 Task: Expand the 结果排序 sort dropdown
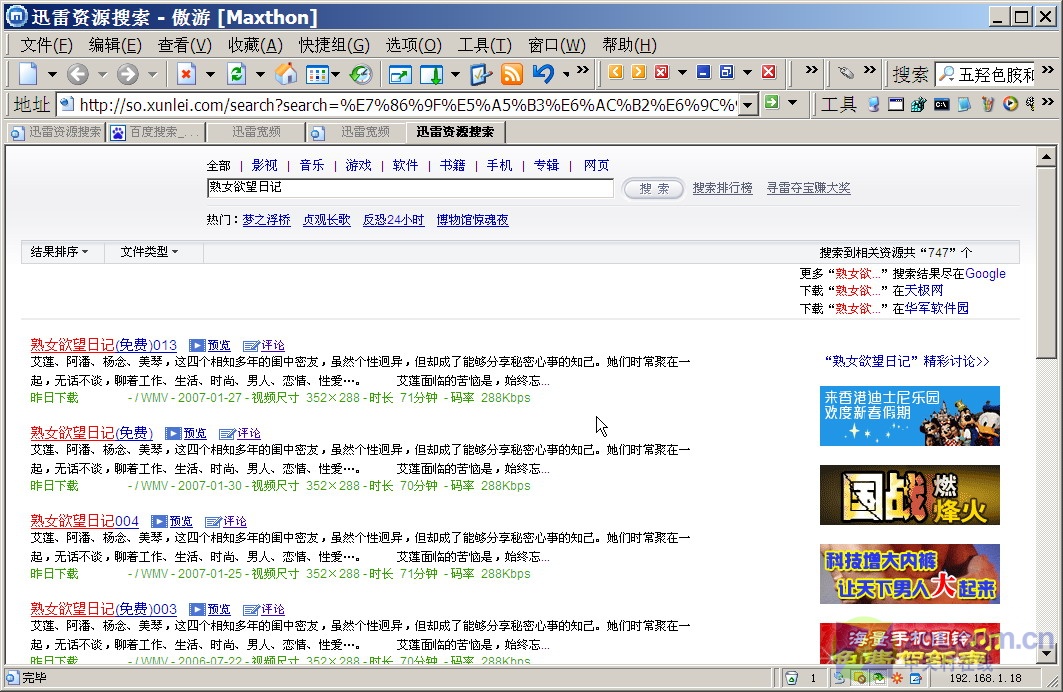(60, 252)
